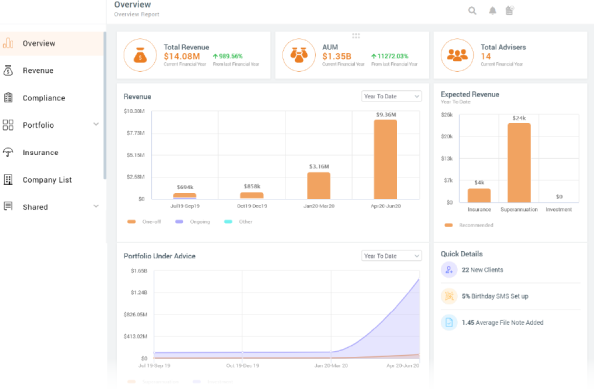Click the clipboard icon in header
The image size is (594, 389).
[x=510, y=11]
